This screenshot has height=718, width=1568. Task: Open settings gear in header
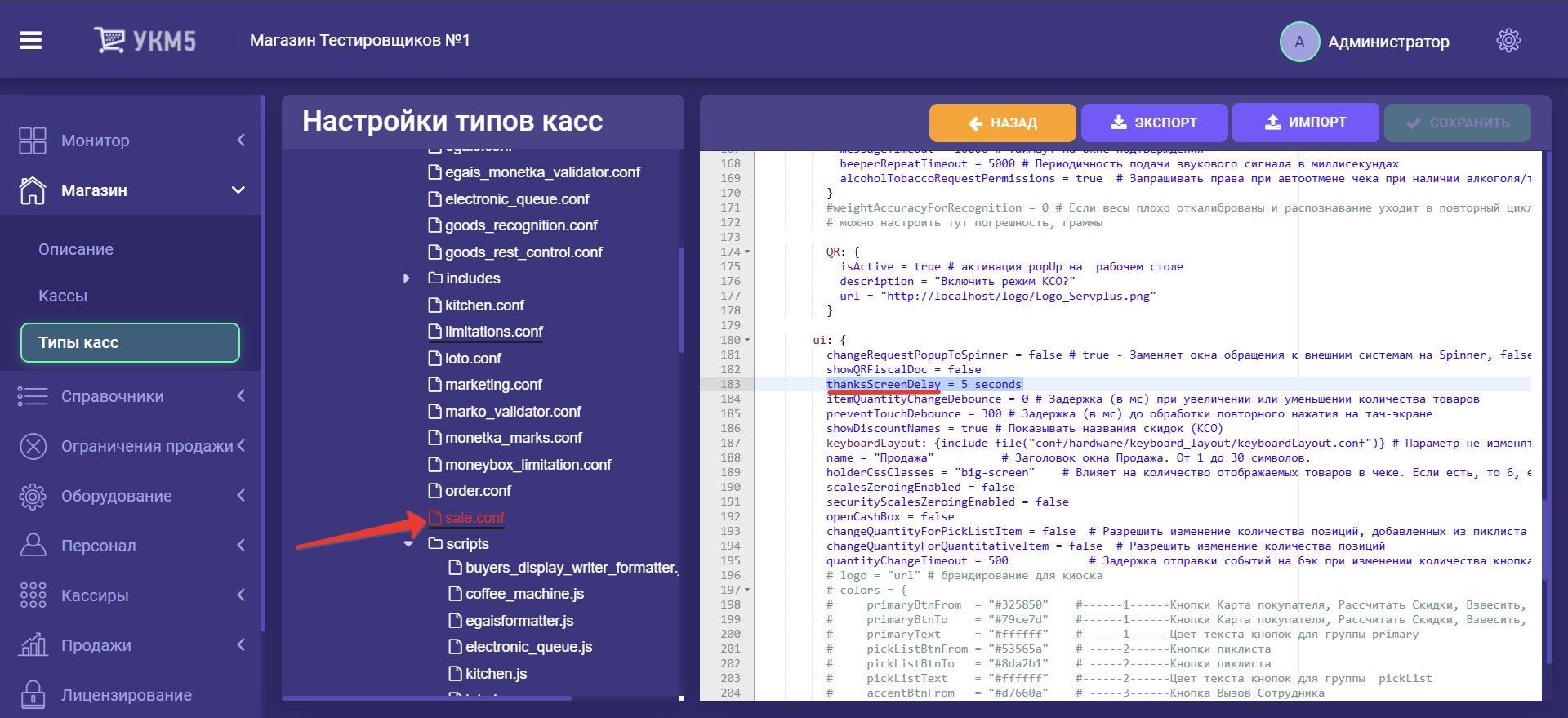coord(1508,40)
